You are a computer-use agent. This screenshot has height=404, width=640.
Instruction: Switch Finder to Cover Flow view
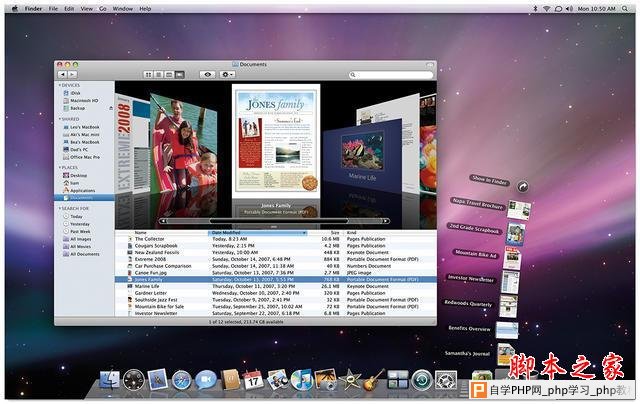180,75
